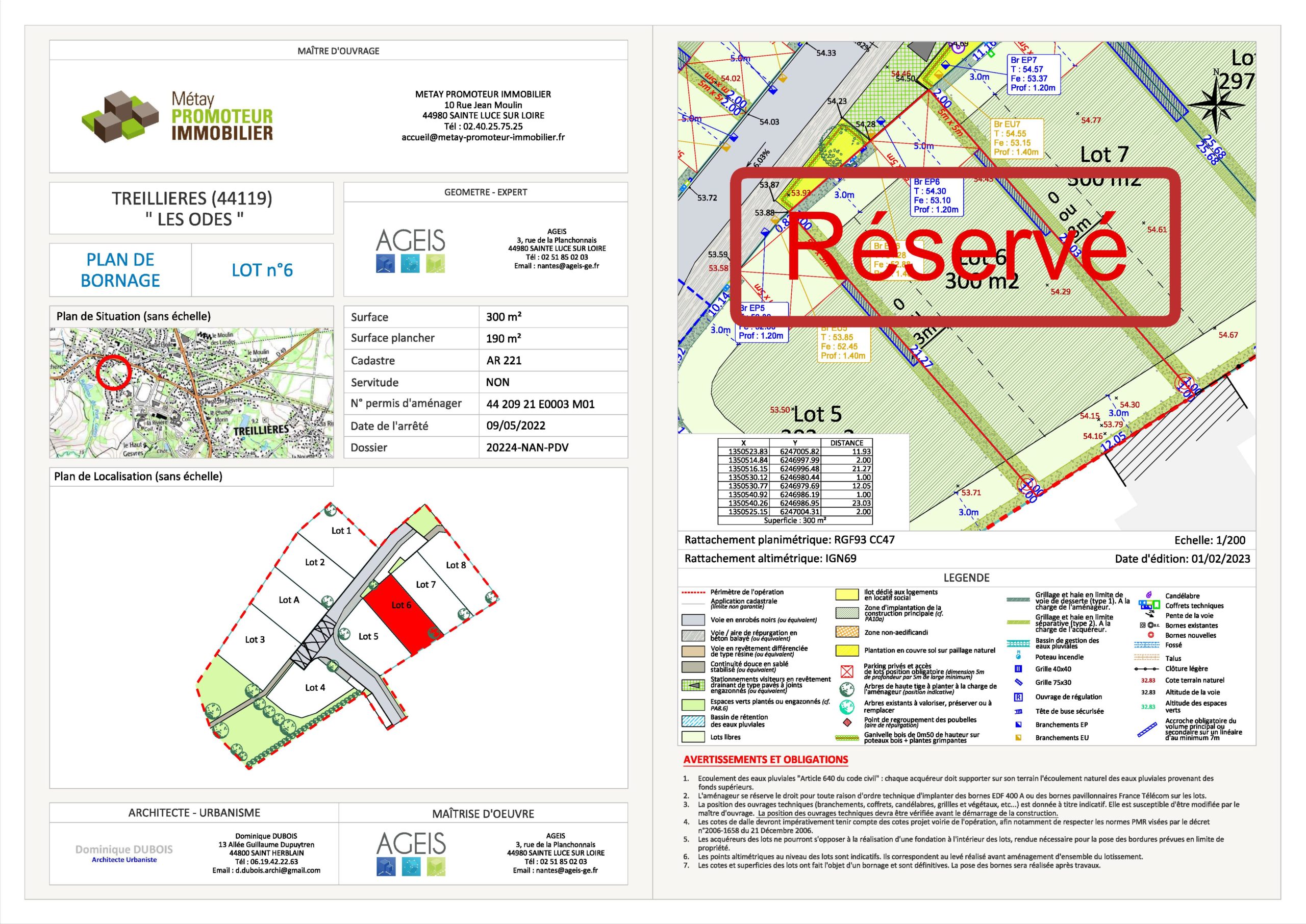Click the Voie en enrobés noirs swatch

pyautogui.click(x=692, y=619)
